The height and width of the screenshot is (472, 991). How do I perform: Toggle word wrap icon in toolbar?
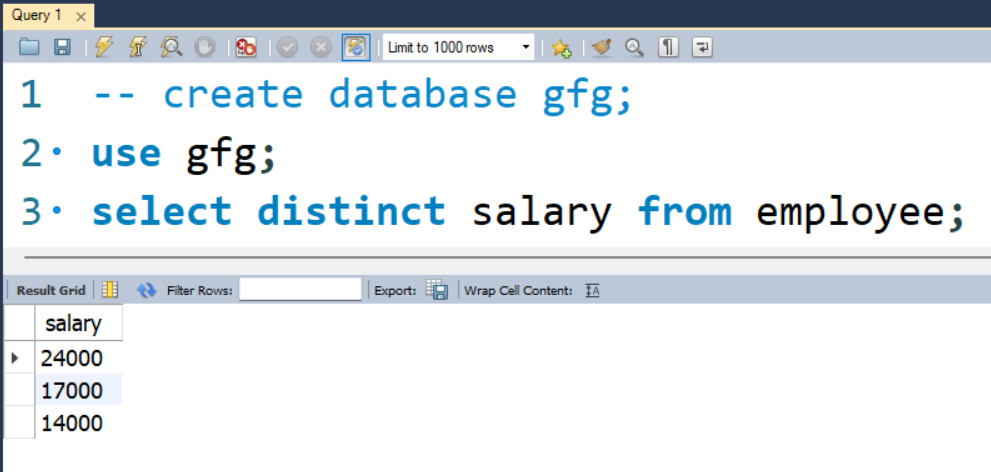[x=702, y=47]
